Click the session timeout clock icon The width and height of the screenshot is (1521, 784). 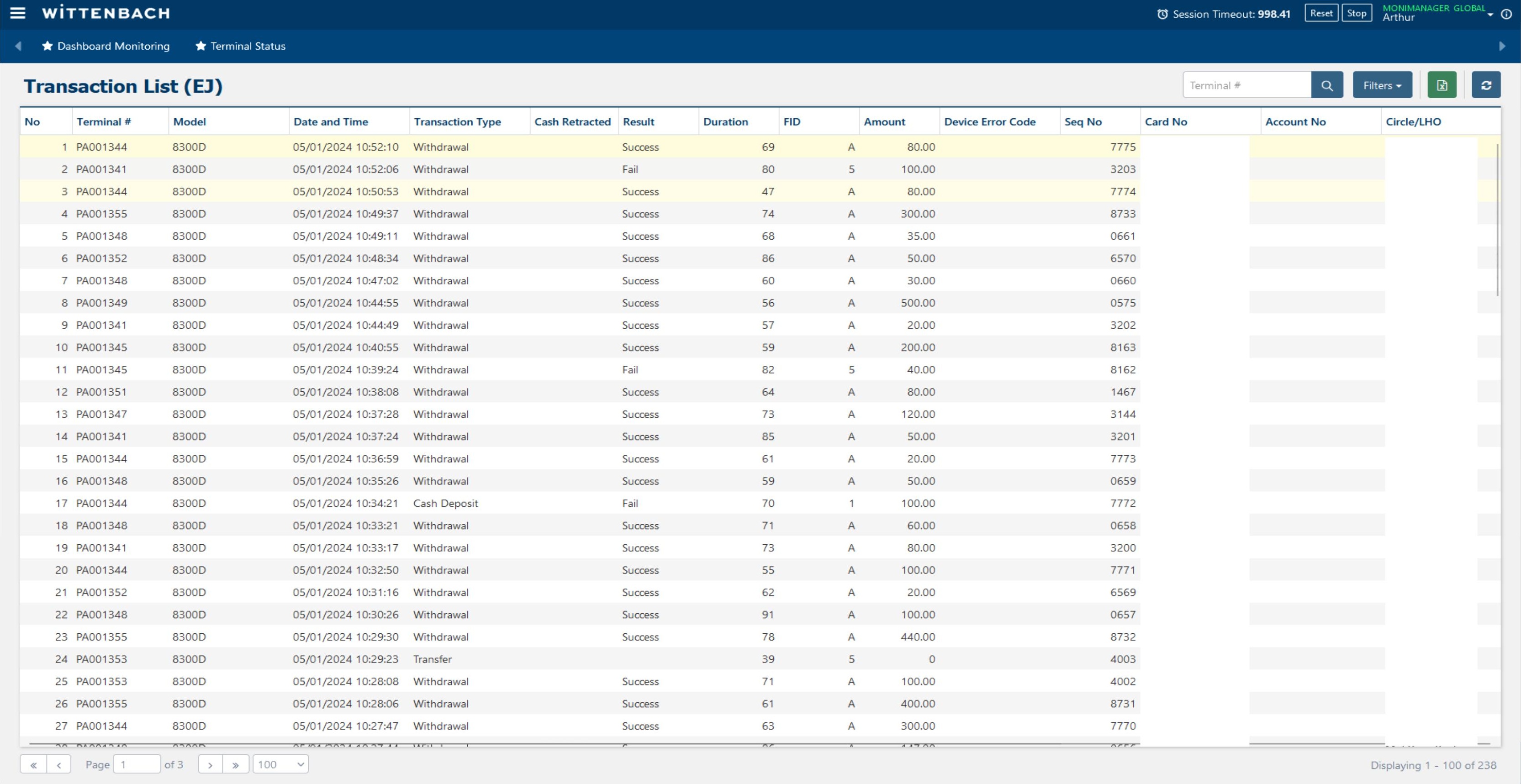coord(1162,14)
